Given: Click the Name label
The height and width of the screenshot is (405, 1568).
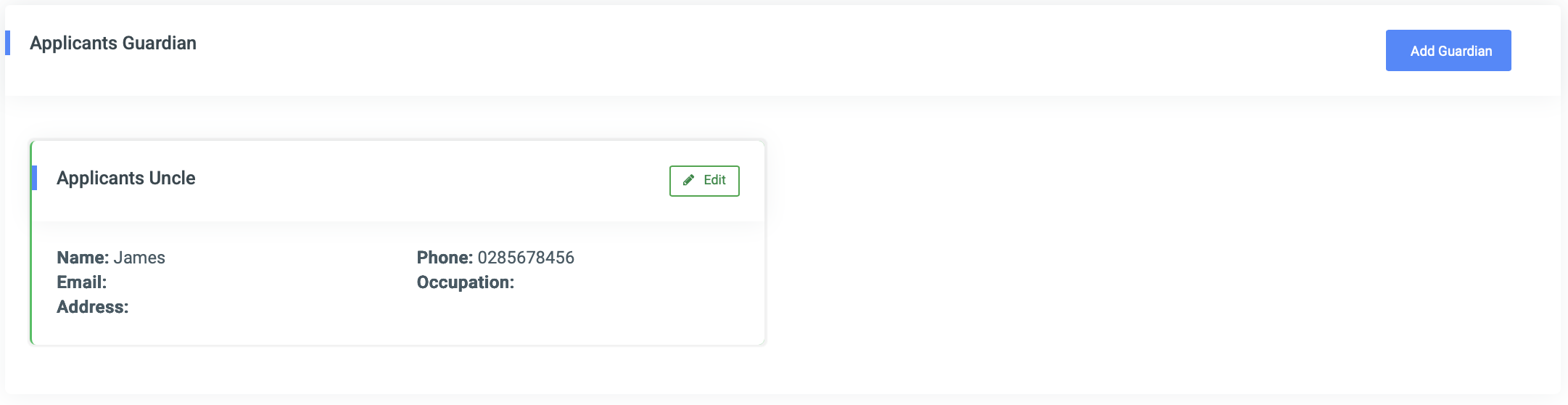Looking at the screenshot, I should pos(83,258).
